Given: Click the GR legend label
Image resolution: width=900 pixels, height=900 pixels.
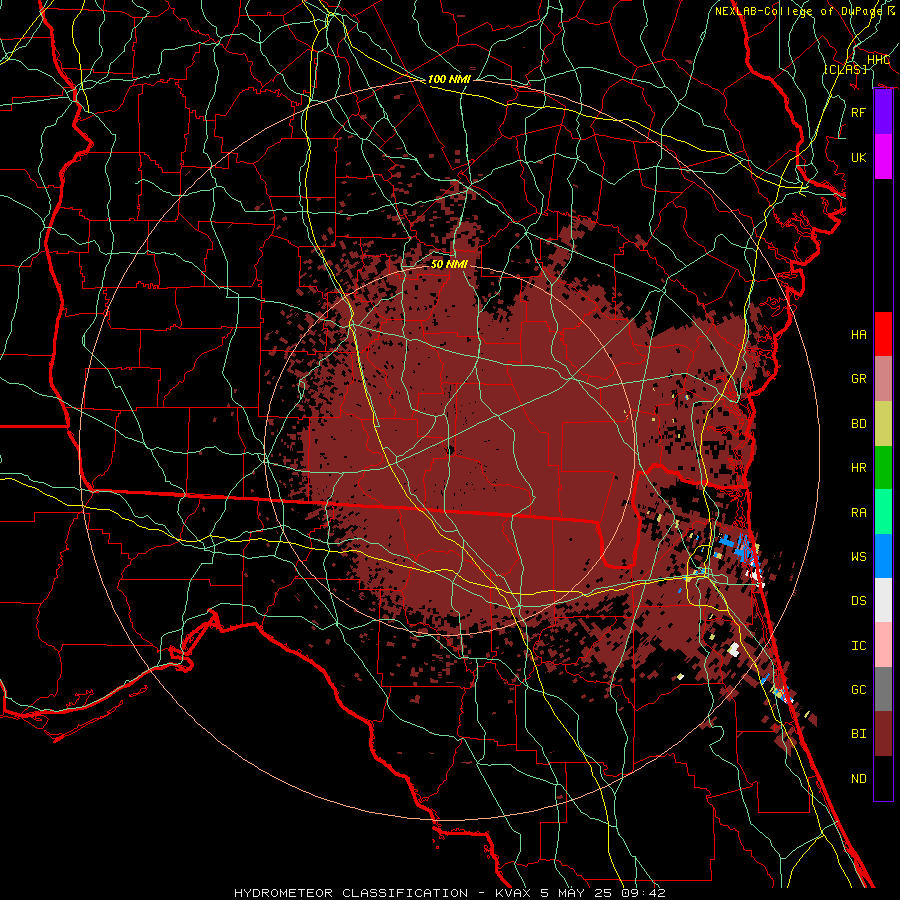Looking at the screenshot, I should pos(859,379).
